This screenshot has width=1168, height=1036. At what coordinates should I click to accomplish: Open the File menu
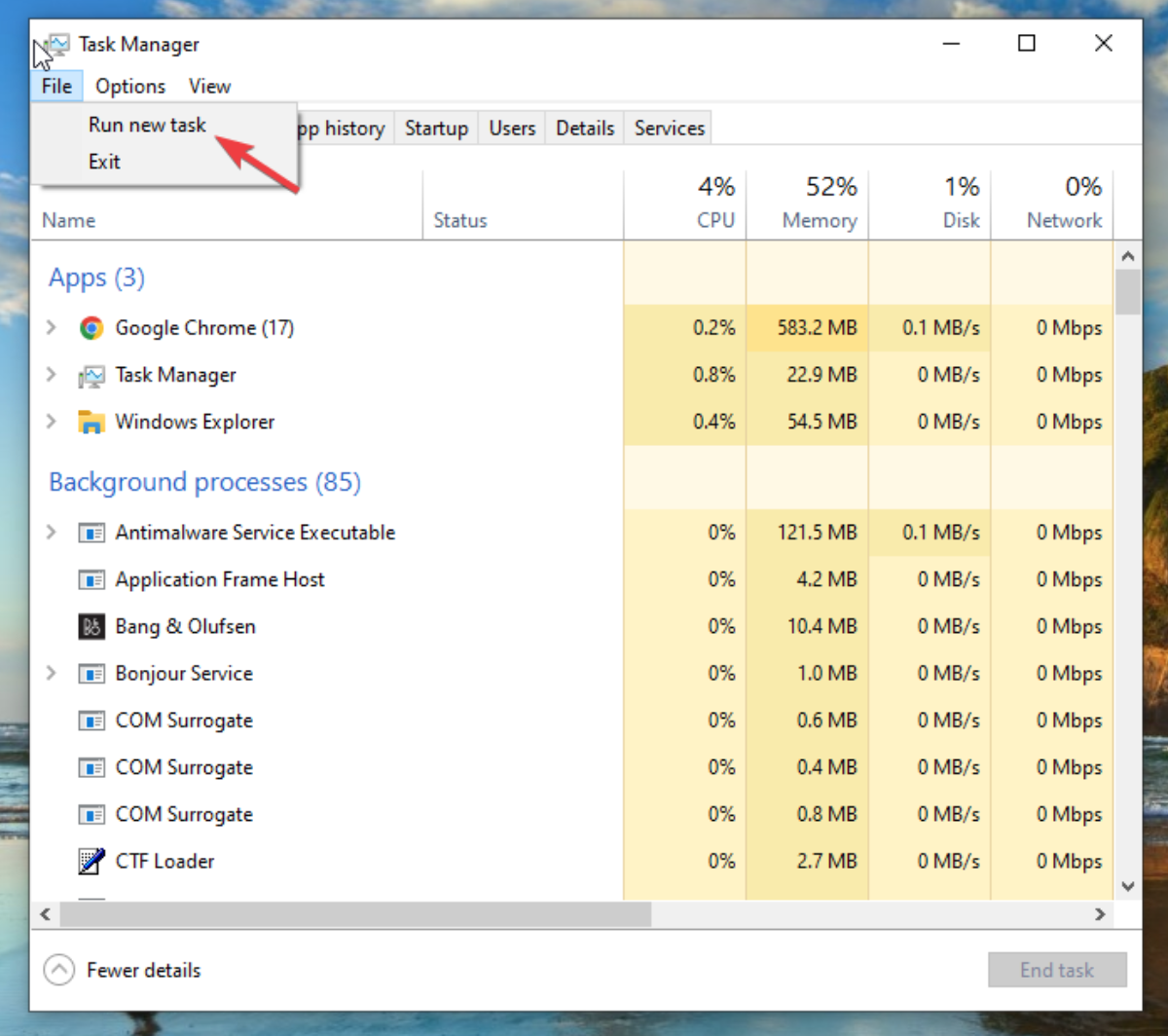pos(56,86)
